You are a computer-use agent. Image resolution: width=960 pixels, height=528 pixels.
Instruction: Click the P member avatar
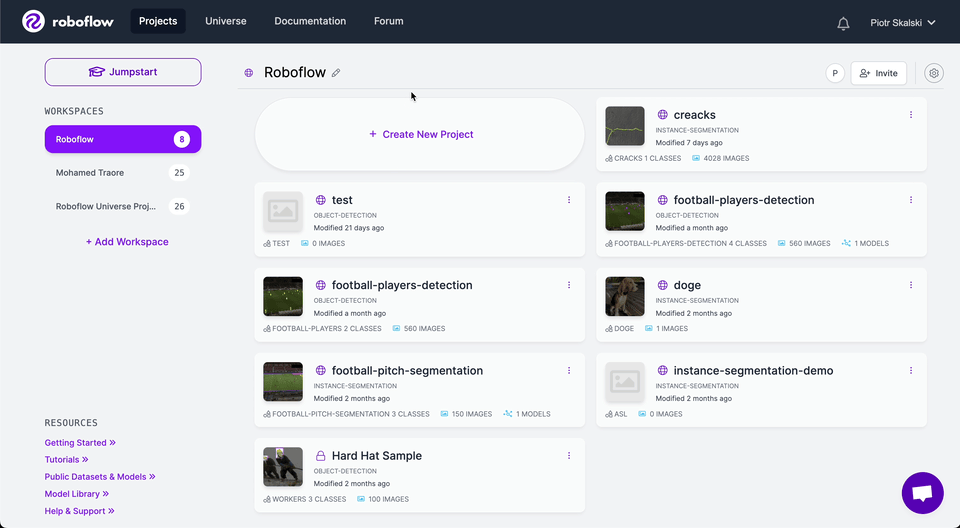[x=835, y=74]
